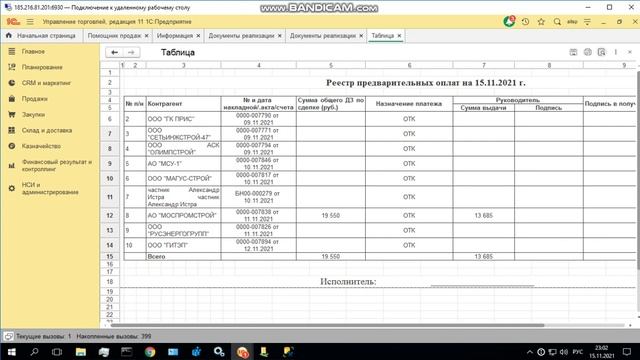The image size is (640, 360).
Task: Open the Windows notification center icon
Action: [x=627, y=352]
